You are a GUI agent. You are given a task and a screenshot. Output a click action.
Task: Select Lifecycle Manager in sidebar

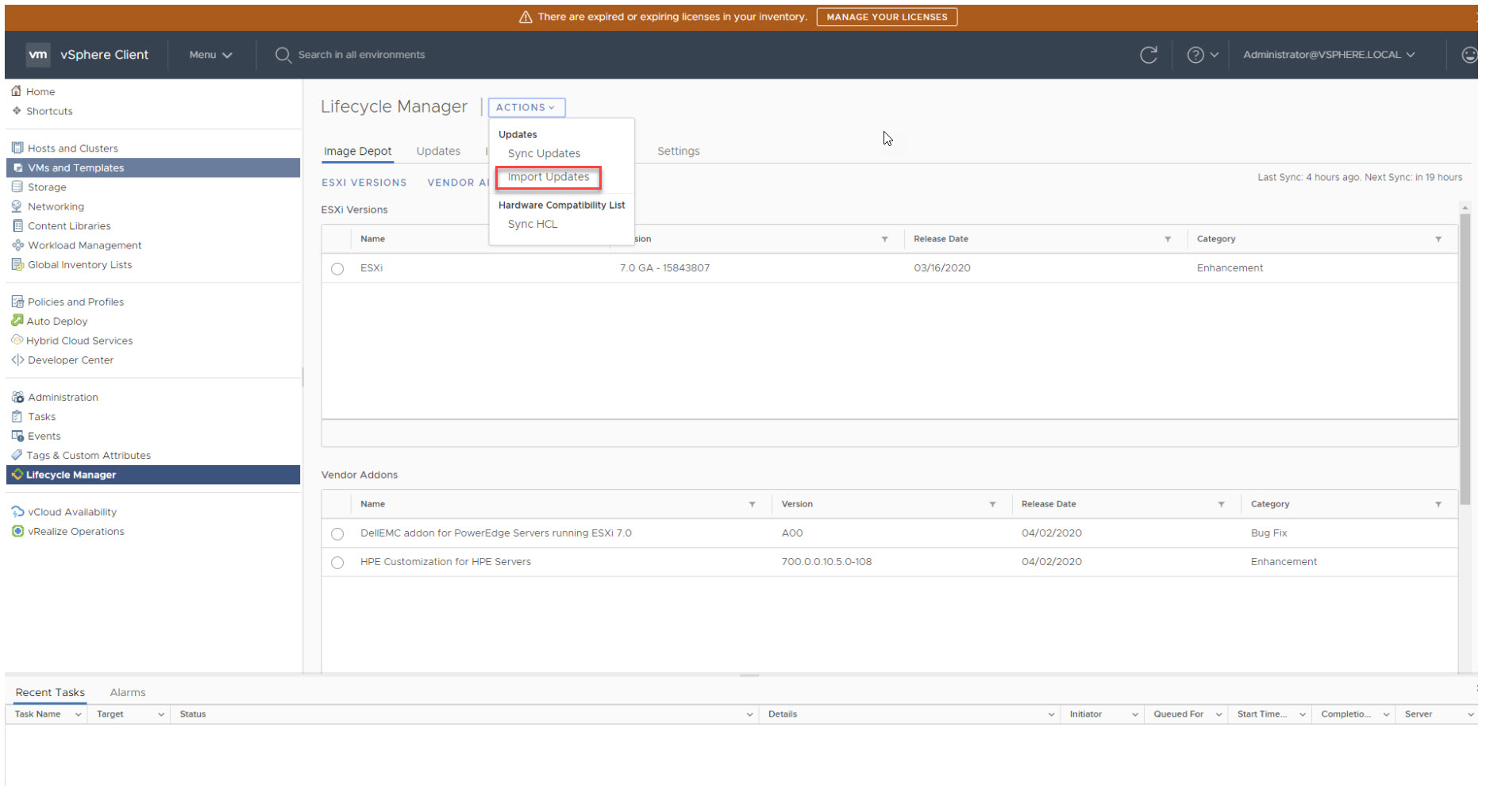(x=153, y=475)
